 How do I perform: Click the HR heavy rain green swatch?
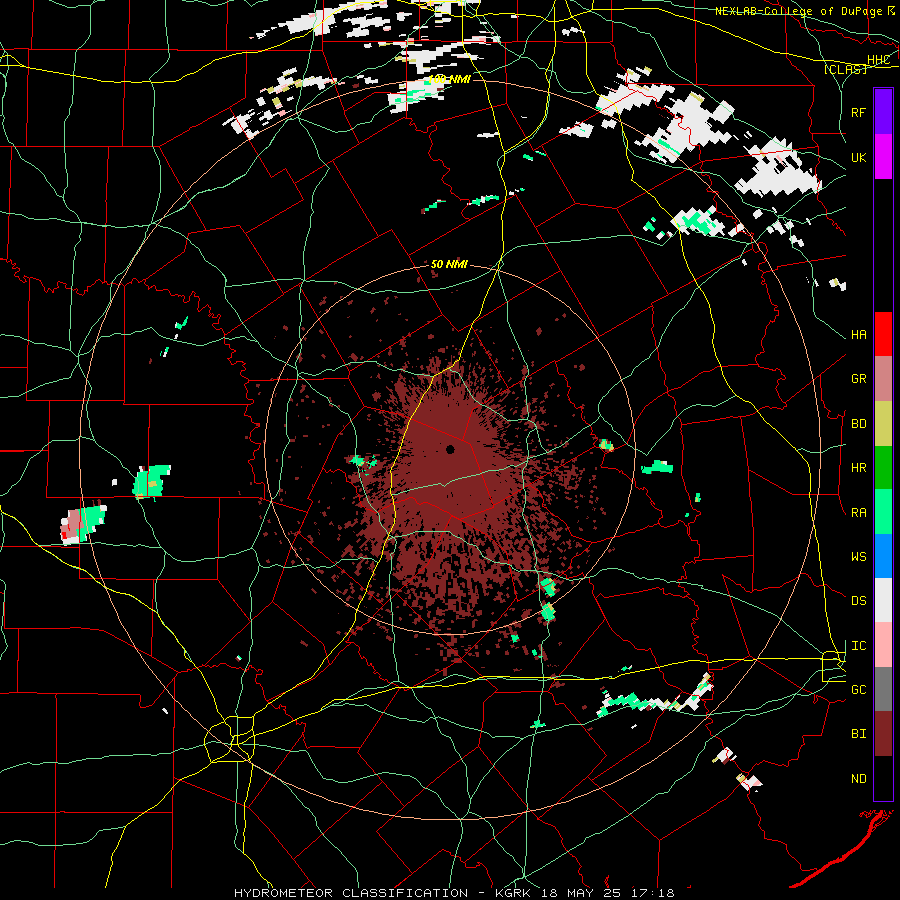pos(883,468)
